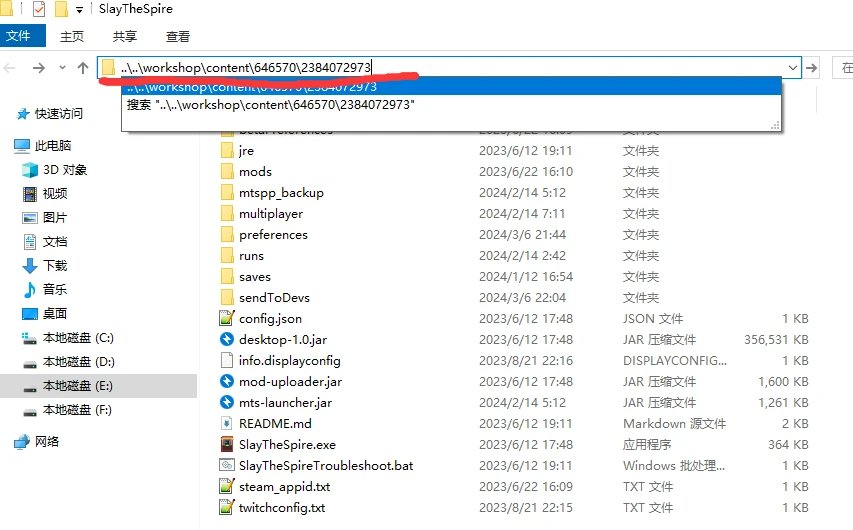The image size is (853, 530).
Task: Open the 图片 library folder
Action: point(45,218)
